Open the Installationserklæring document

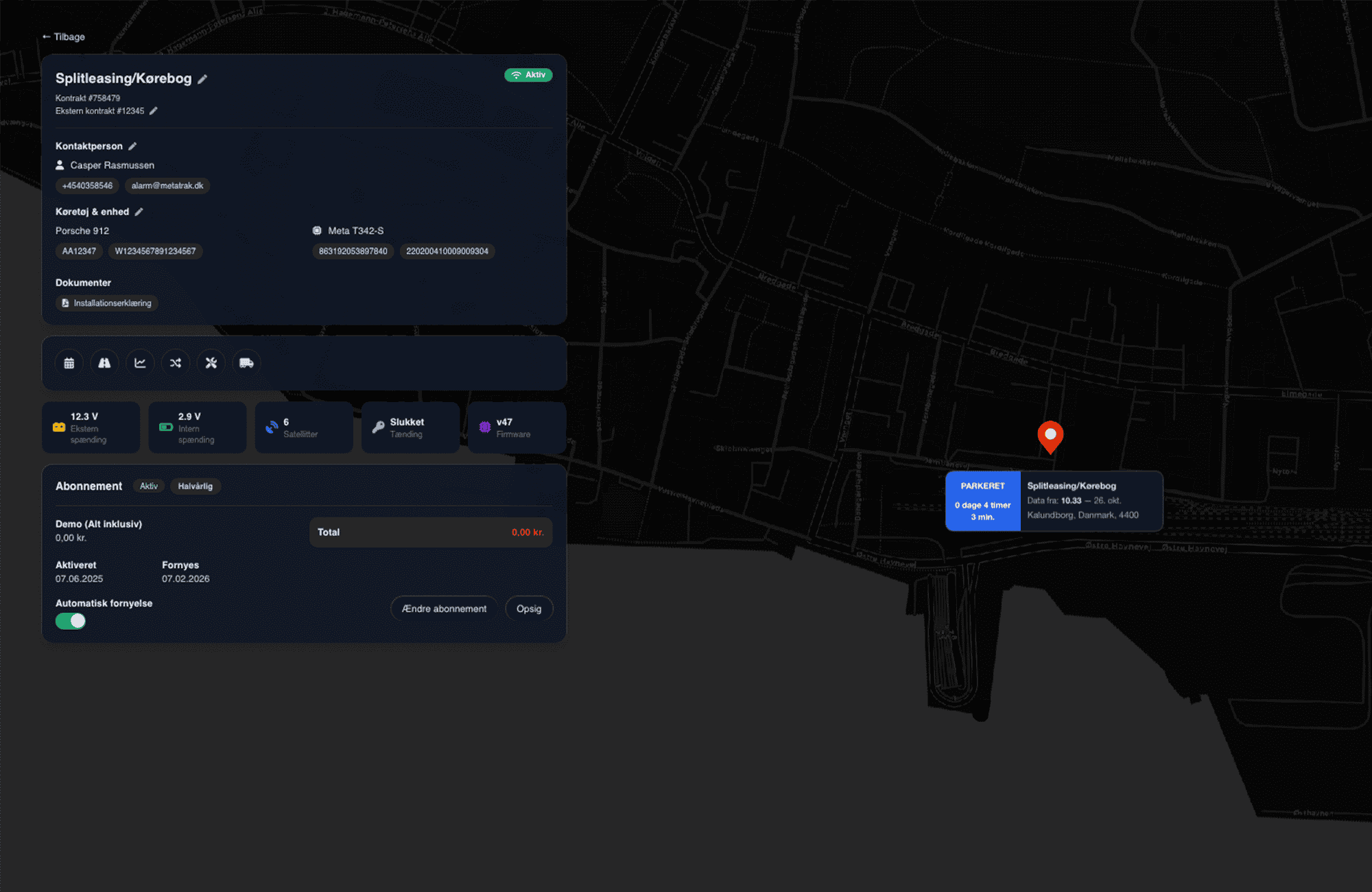click(x=107, y=303)
